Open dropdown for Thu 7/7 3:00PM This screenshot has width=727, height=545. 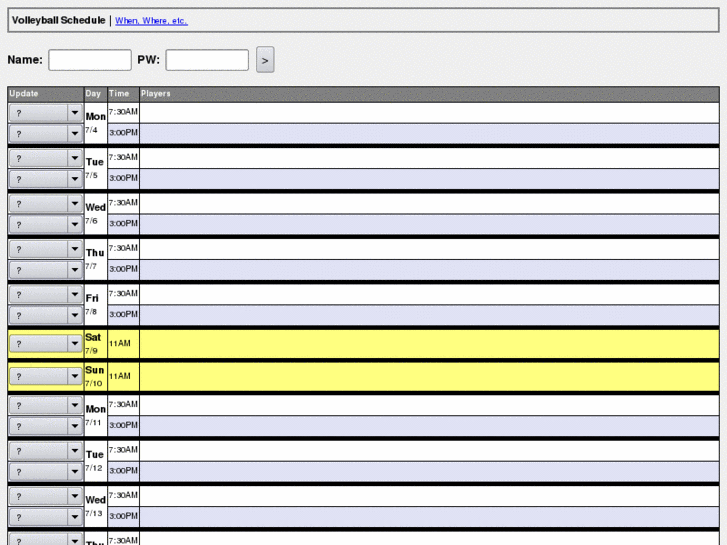[x=45, y=270]
